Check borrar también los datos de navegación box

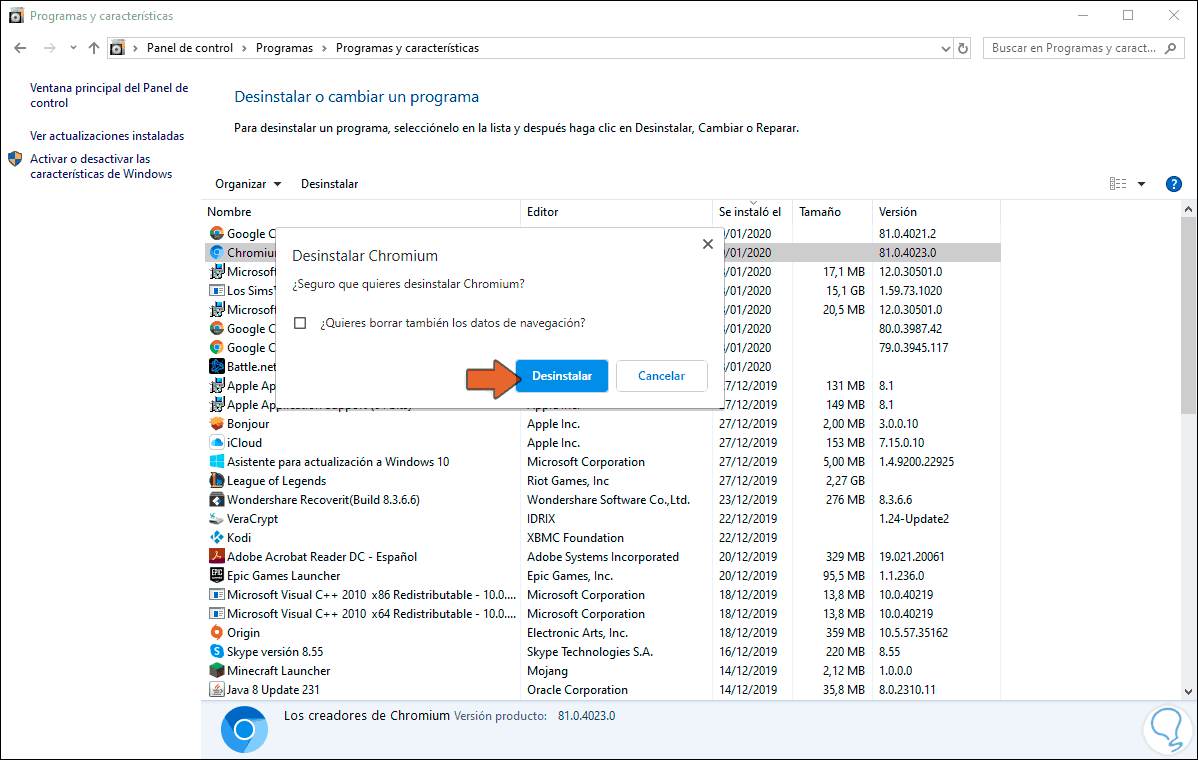click(x=300, y=323)
